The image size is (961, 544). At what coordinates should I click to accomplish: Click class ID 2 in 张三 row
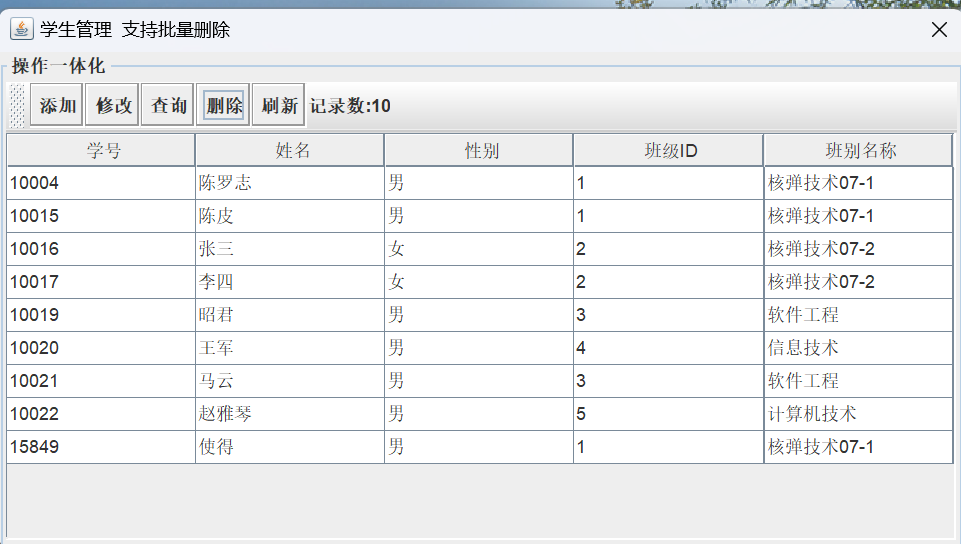click(x=669, y=249)
